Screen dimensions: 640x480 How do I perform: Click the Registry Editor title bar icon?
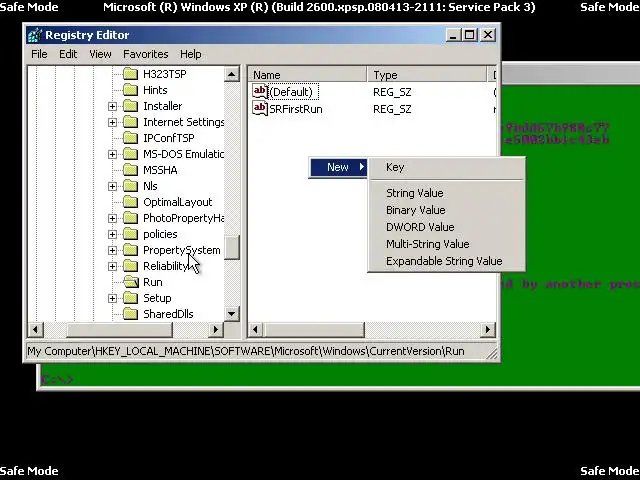point(35,35)
